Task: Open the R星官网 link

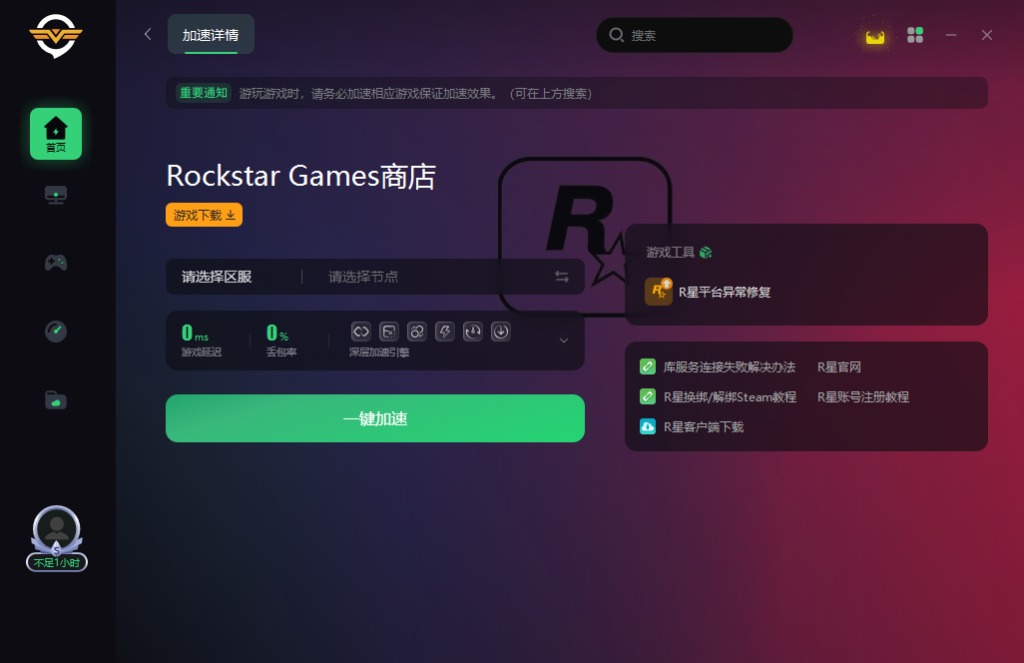Action: [x=839, y=367]
